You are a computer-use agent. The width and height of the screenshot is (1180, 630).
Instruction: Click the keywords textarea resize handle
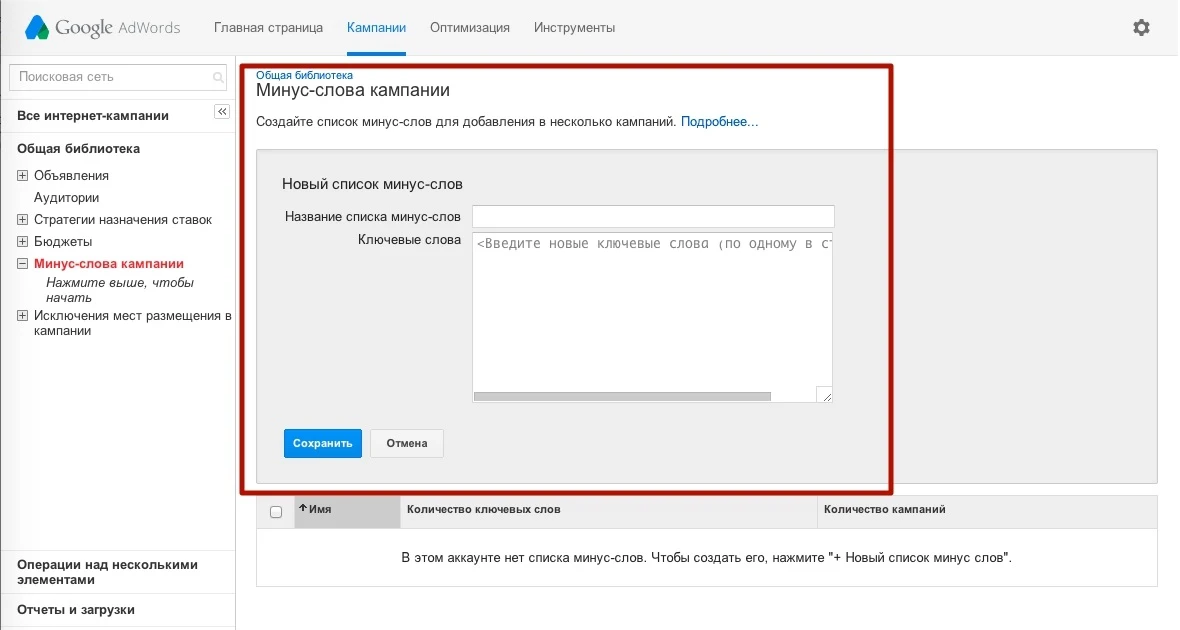click(x=825, y=396)
